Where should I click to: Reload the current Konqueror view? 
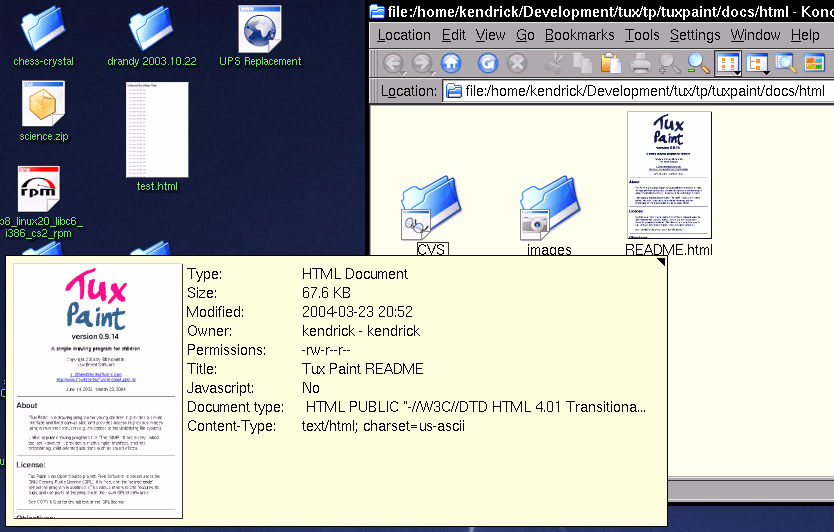click(x=487, y=63)
